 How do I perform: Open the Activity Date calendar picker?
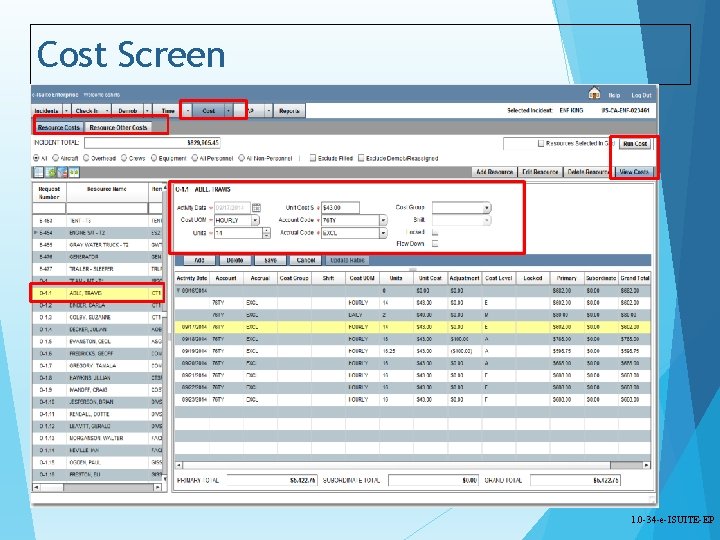tap(256, 208)
